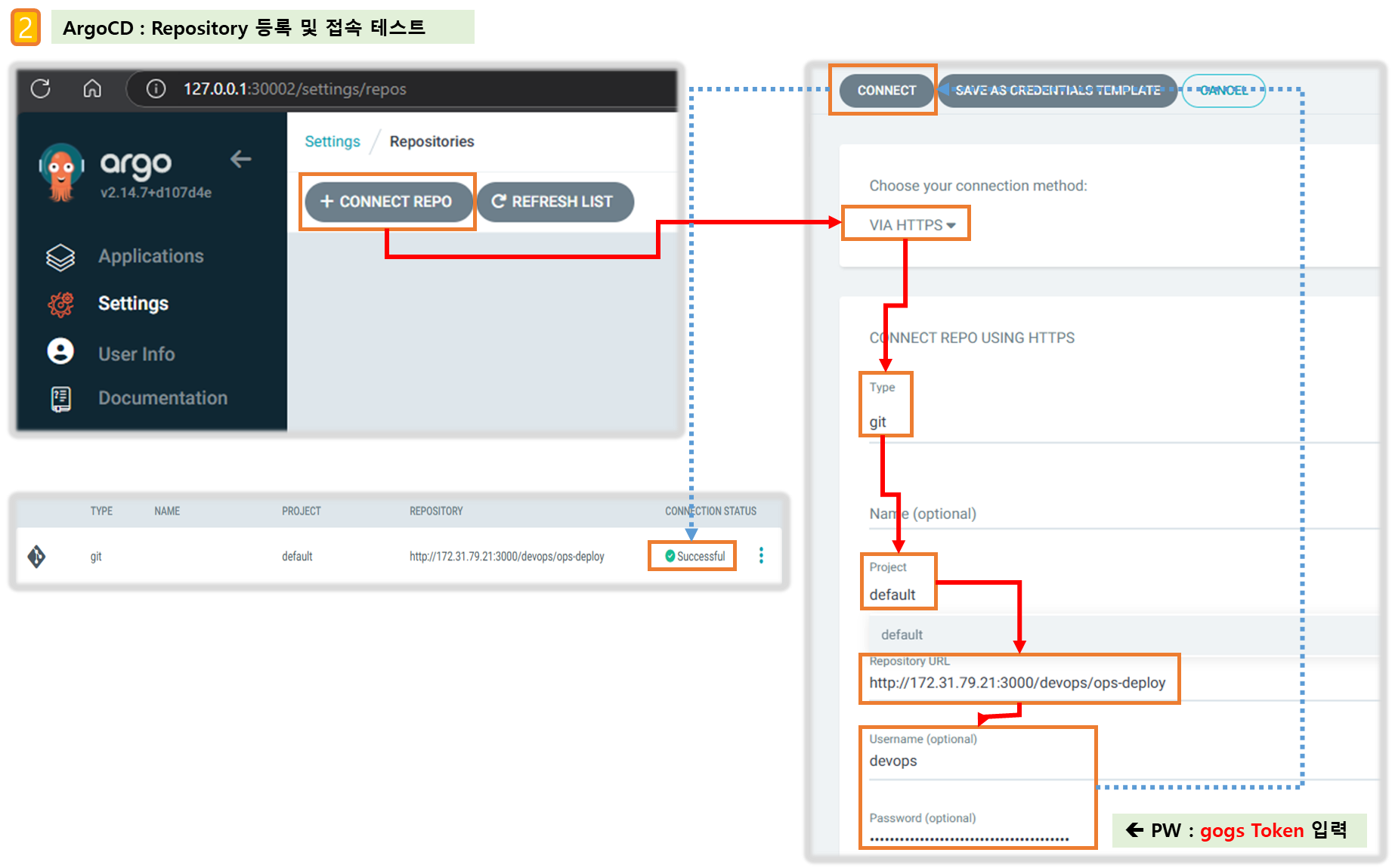Click the default project cell in the table
Image resolution: width=1392 pixels, height=868 pixels.
(297, 557)
